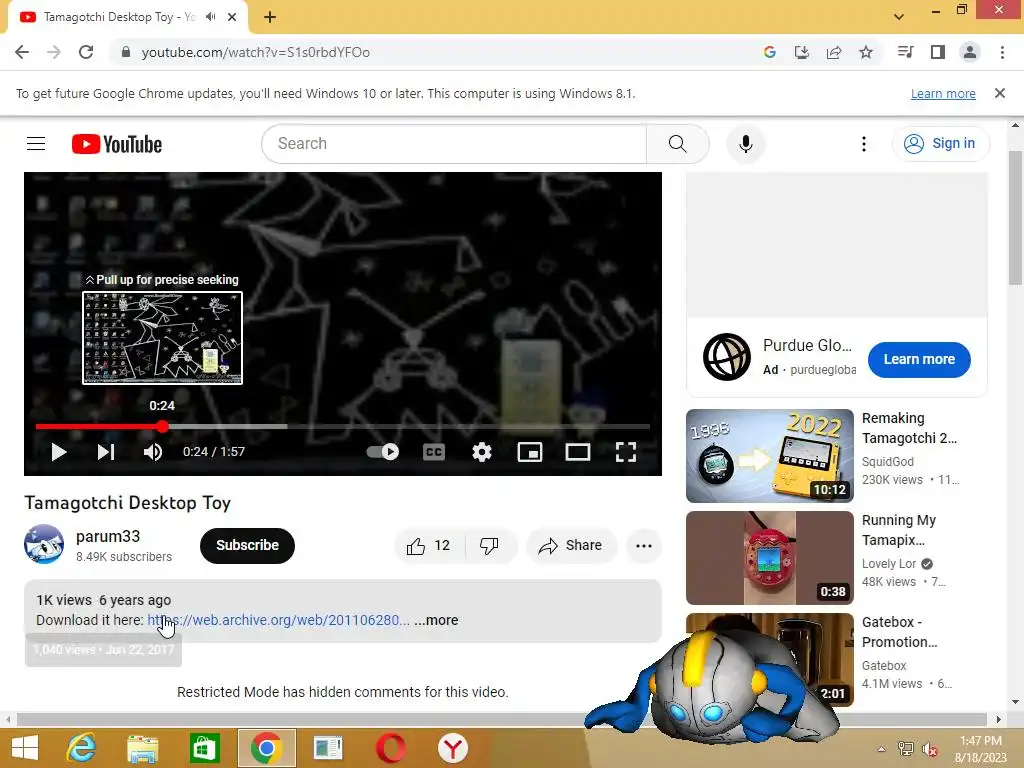
Task: Open the YouTube guide hamburger menu
Action: click(x=36, y=143)
